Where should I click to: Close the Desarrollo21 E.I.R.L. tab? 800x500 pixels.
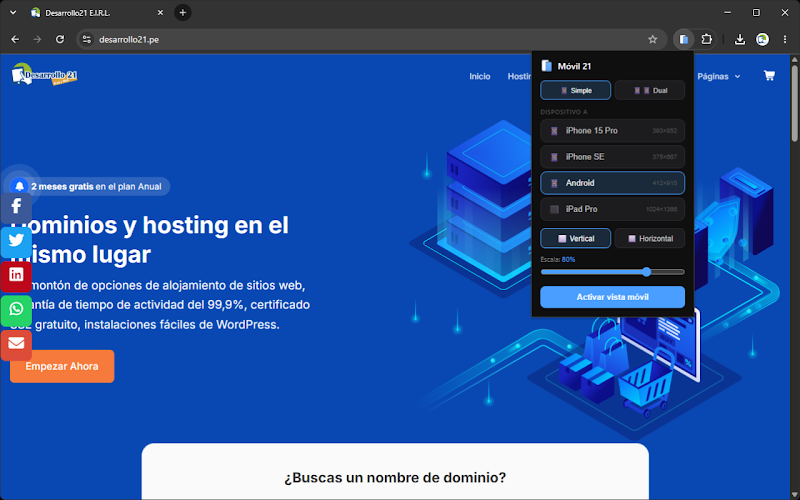pos(160,13)
